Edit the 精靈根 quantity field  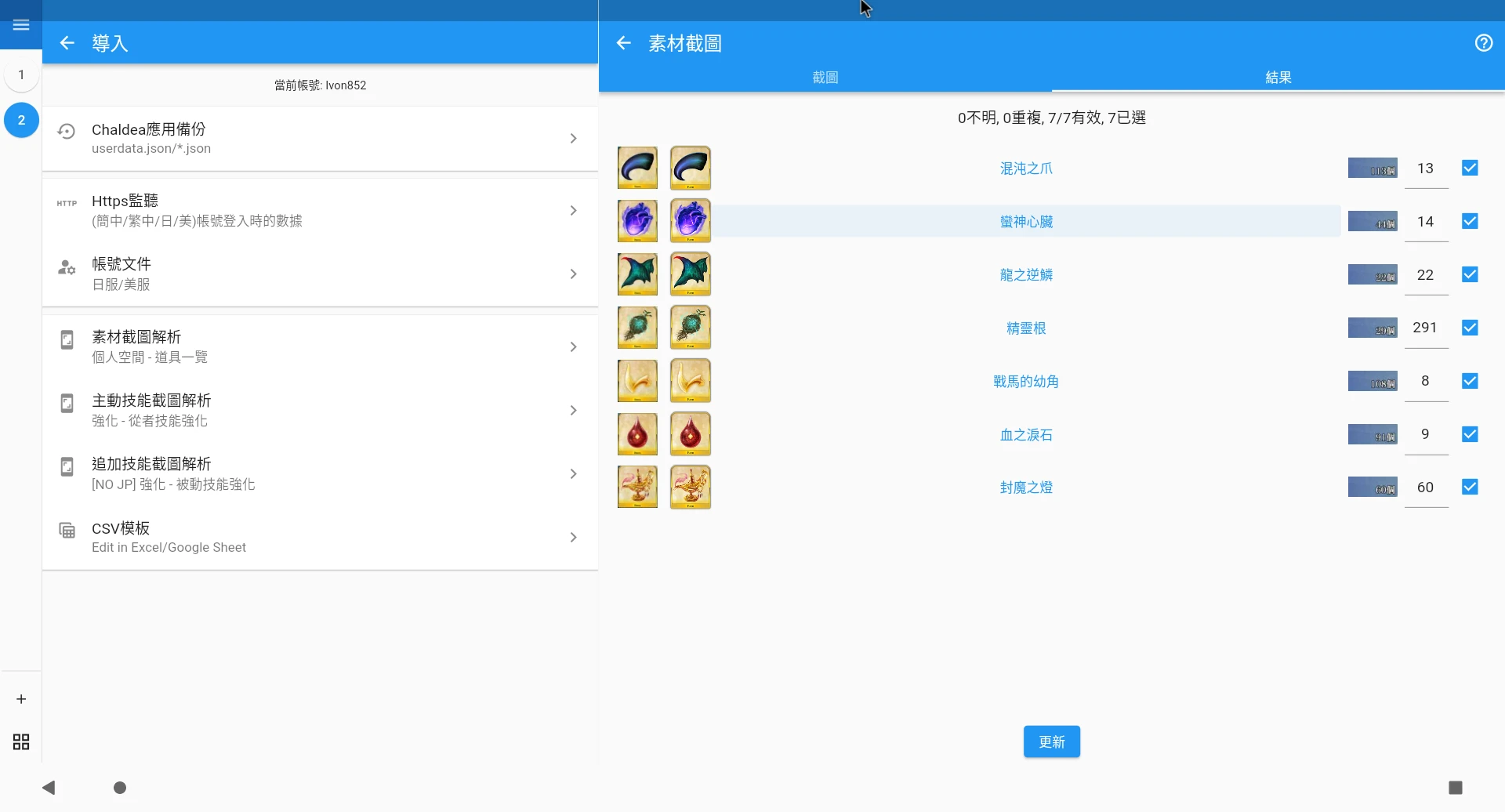click(x=1425, y=328)
